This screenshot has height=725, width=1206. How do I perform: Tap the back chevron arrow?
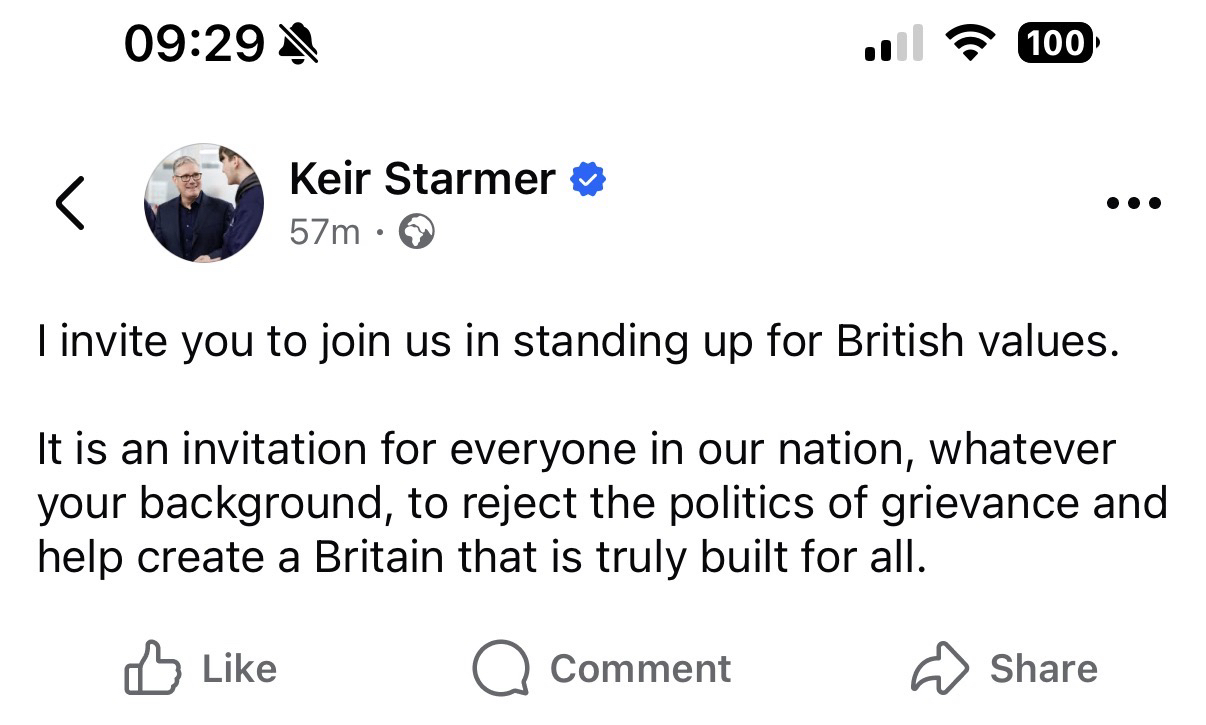(70, 203)
